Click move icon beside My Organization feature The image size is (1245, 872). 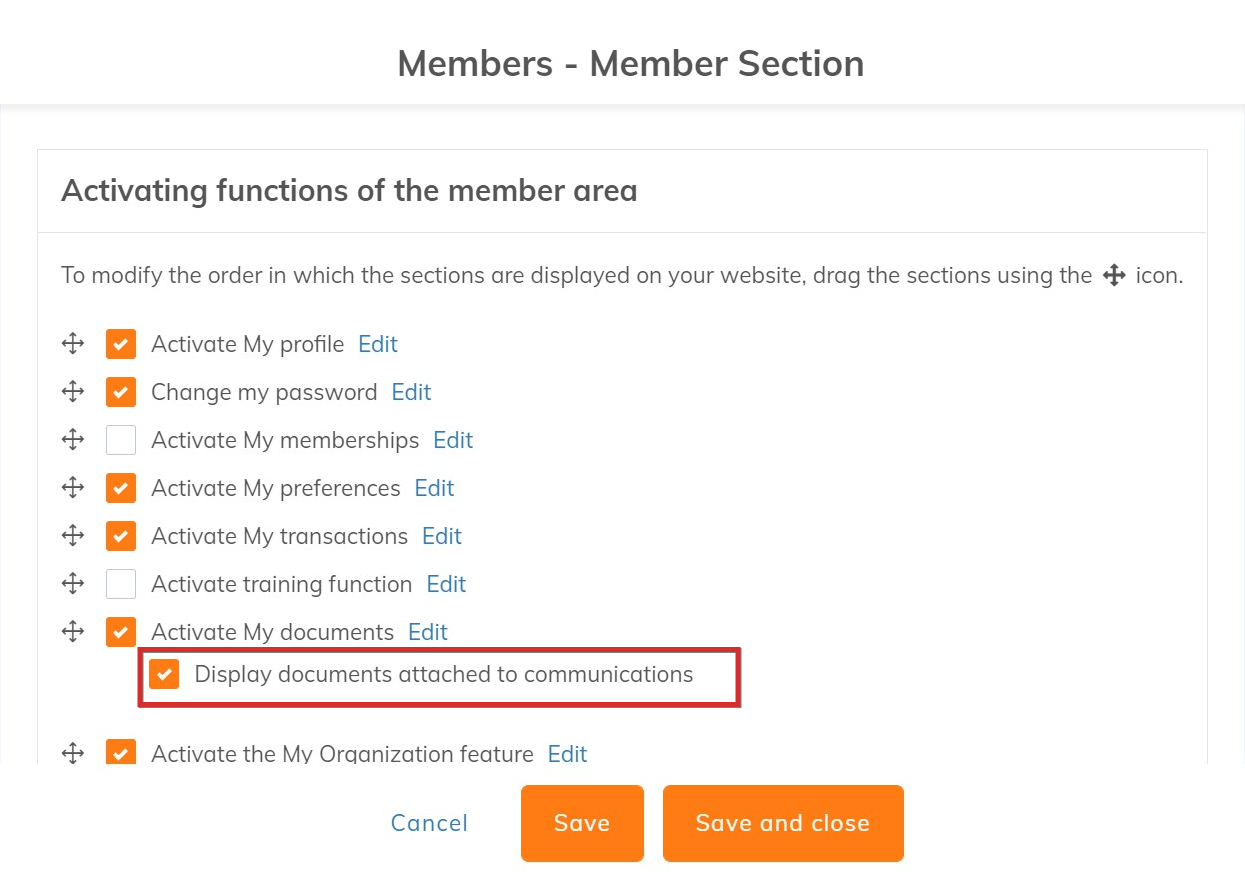click(x=73, y=753)
